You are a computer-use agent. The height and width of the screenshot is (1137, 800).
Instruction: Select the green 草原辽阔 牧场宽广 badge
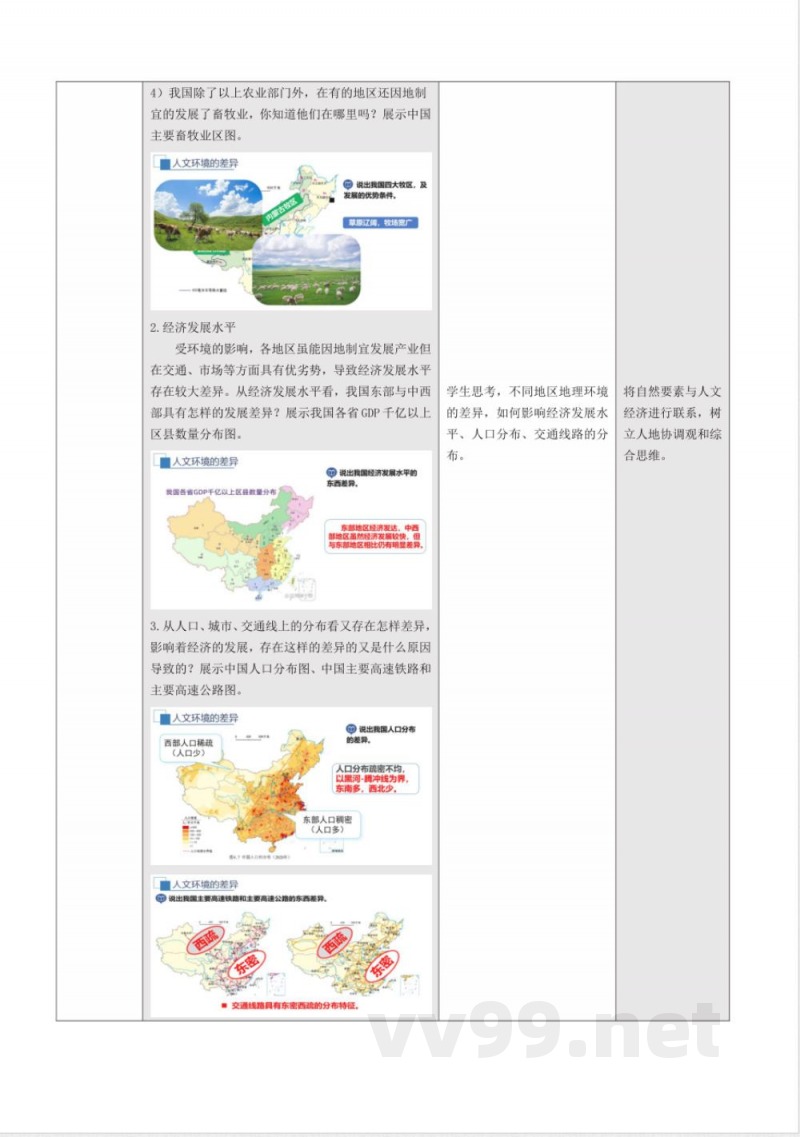pos(380,221)
